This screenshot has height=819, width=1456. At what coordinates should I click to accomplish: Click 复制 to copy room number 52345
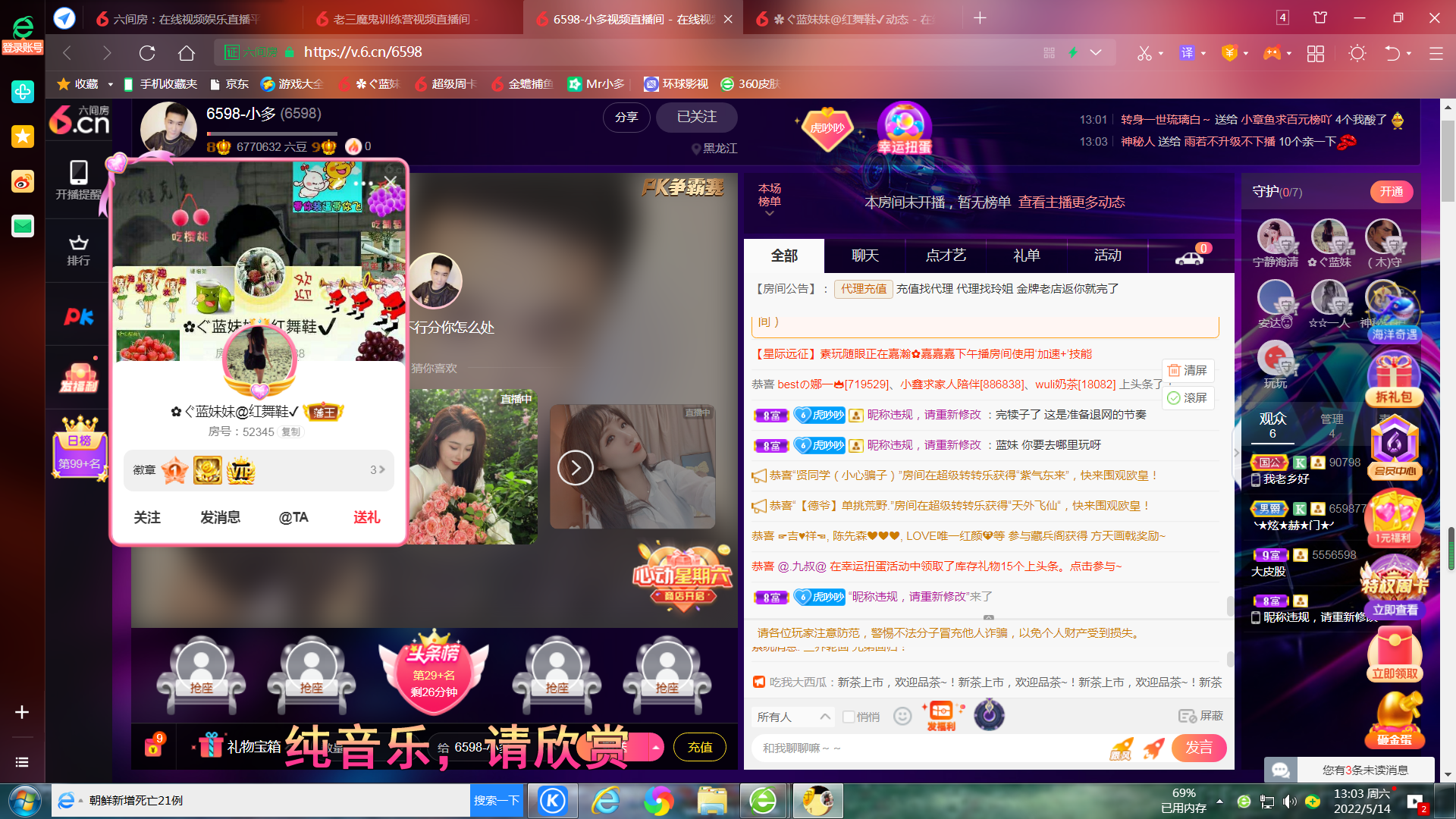click(290, 431)
